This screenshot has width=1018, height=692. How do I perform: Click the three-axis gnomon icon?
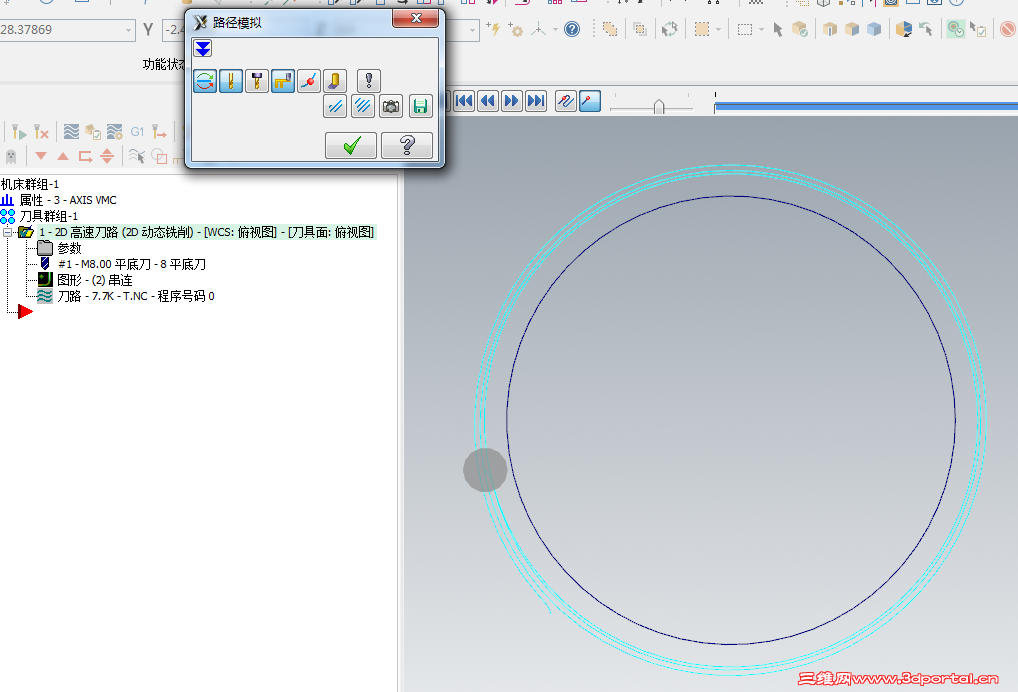coord(538,29)
